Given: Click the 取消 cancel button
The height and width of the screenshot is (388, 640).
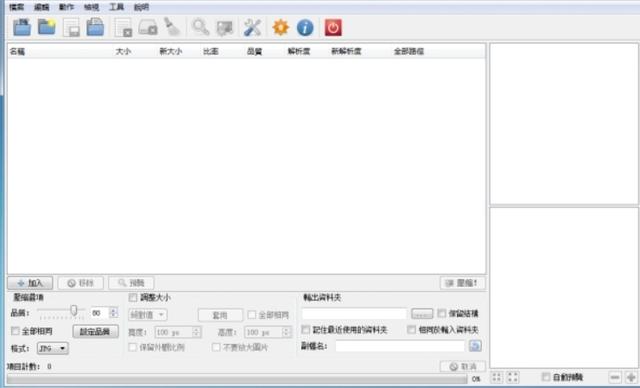Looking at the screenshot, I should click(x=463, y=366).
